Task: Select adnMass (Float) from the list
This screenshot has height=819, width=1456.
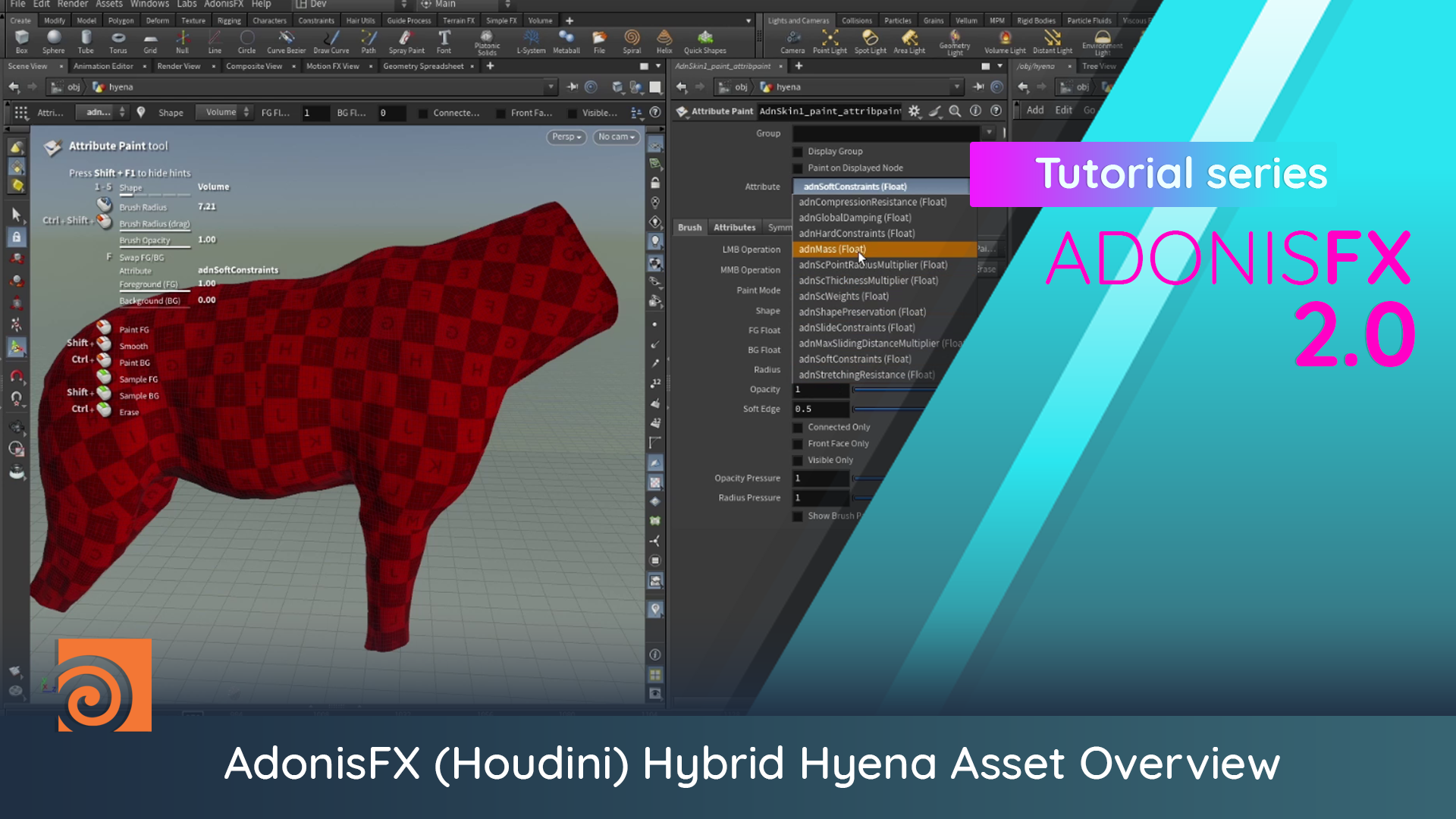Action: [883, 249]
